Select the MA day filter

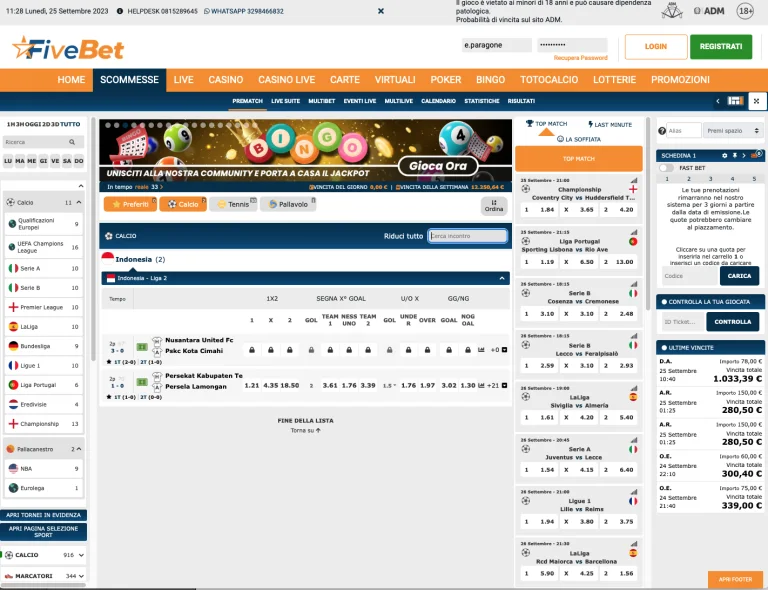20,161
